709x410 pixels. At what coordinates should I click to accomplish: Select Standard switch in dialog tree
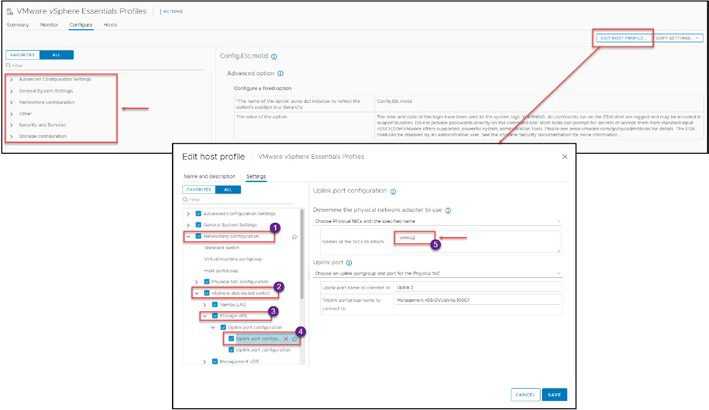pos(222,248)
